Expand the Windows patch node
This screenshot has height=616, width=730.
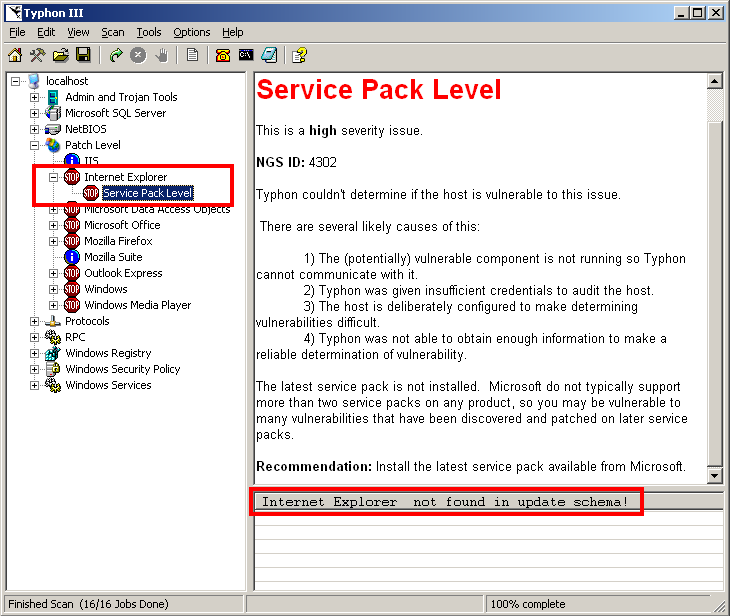[x=54, y=289]
